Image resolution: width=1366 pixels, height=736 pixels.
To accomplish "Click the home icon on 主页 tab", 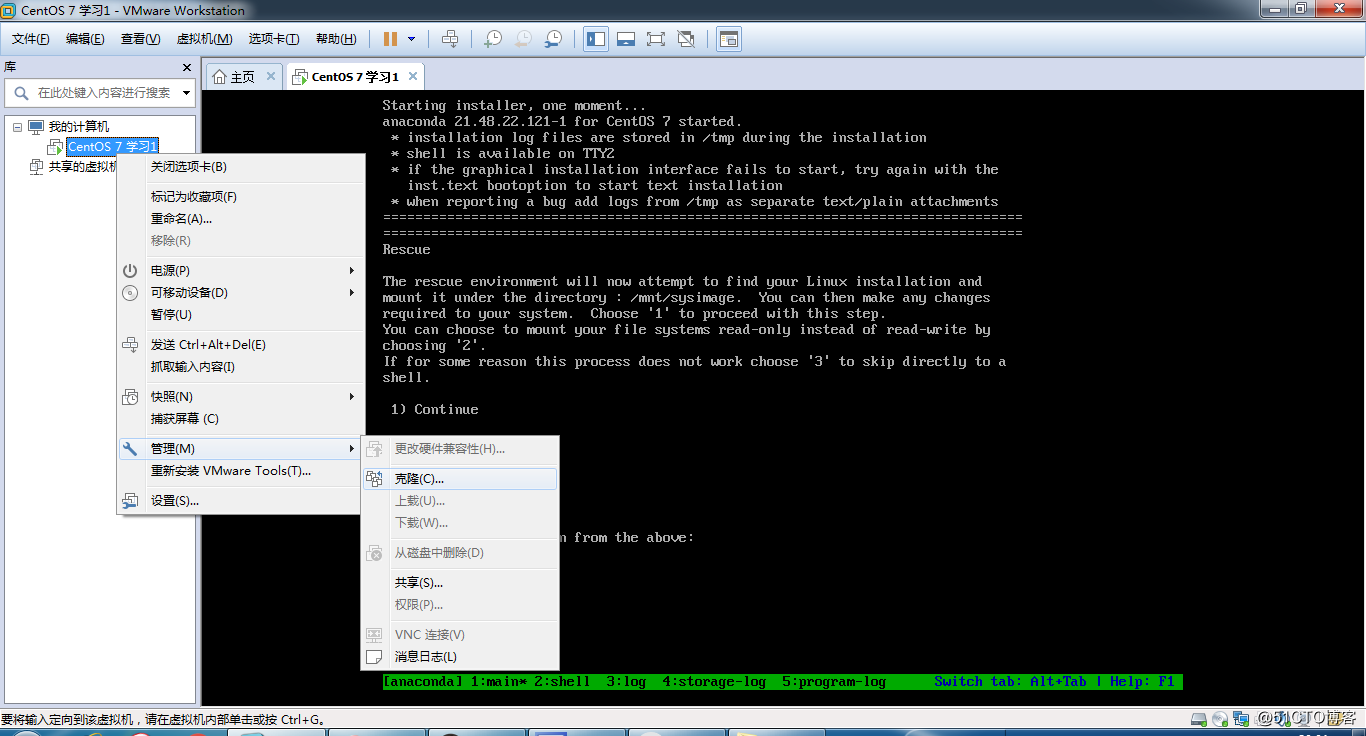I will coord(220,76).
